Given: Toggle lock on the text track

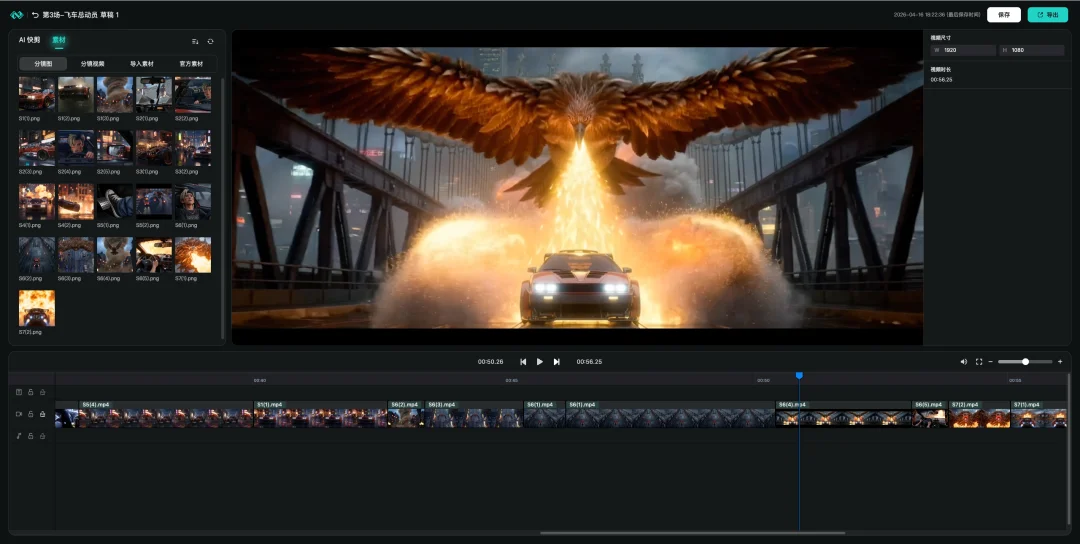Looking at the screenshot, I should pos(31,392).
